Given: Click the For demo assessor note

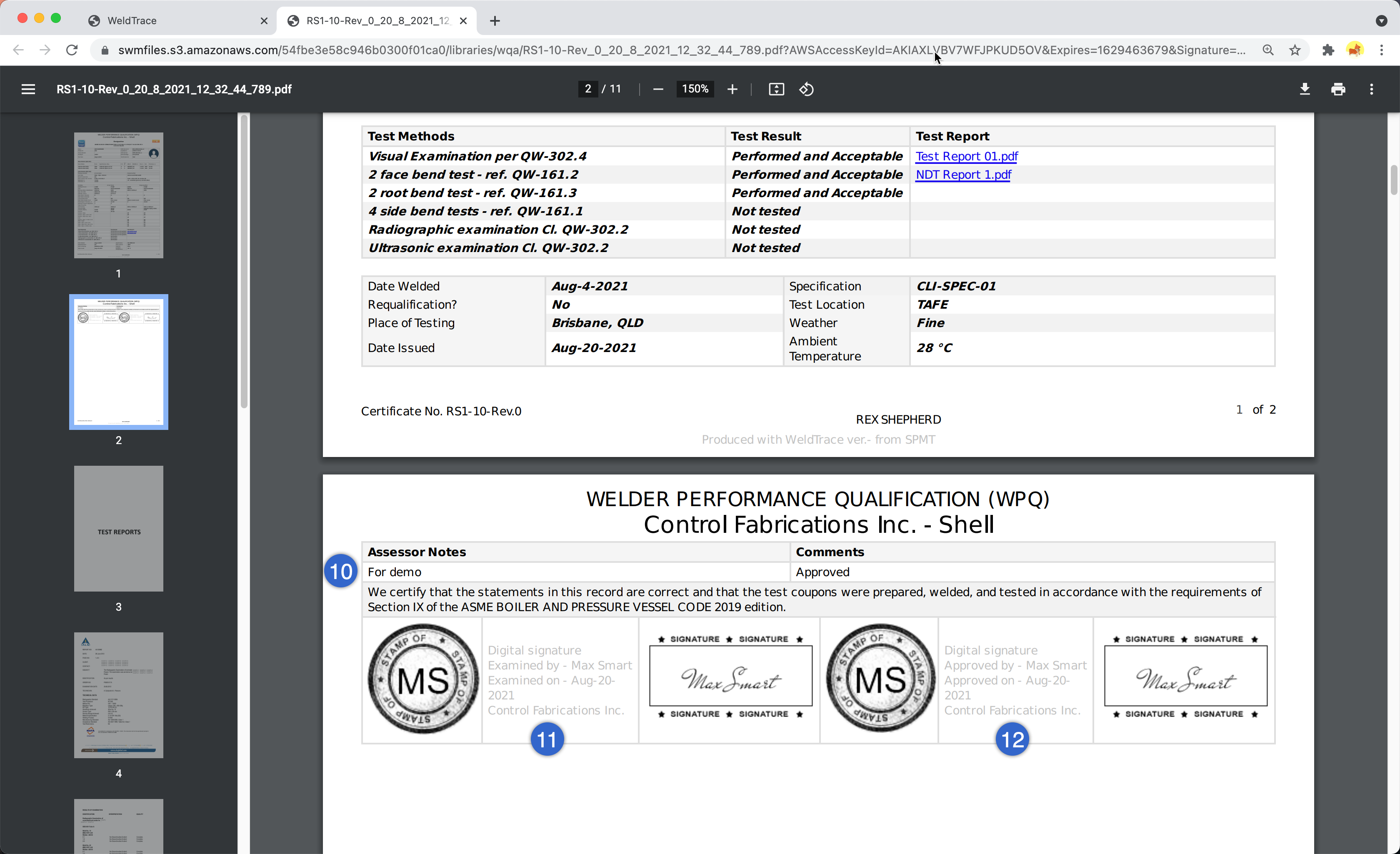Looking at the screenshot, I should coord(394,572).
